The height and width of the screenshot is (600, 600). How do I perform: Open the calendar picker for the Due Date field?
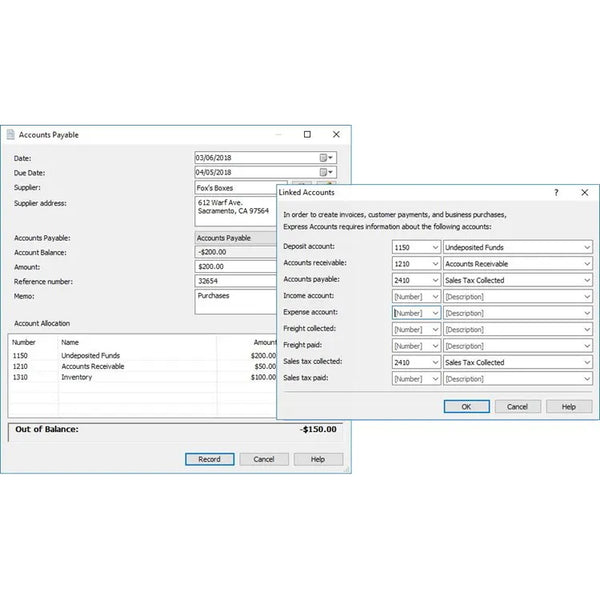coord(326,172)
